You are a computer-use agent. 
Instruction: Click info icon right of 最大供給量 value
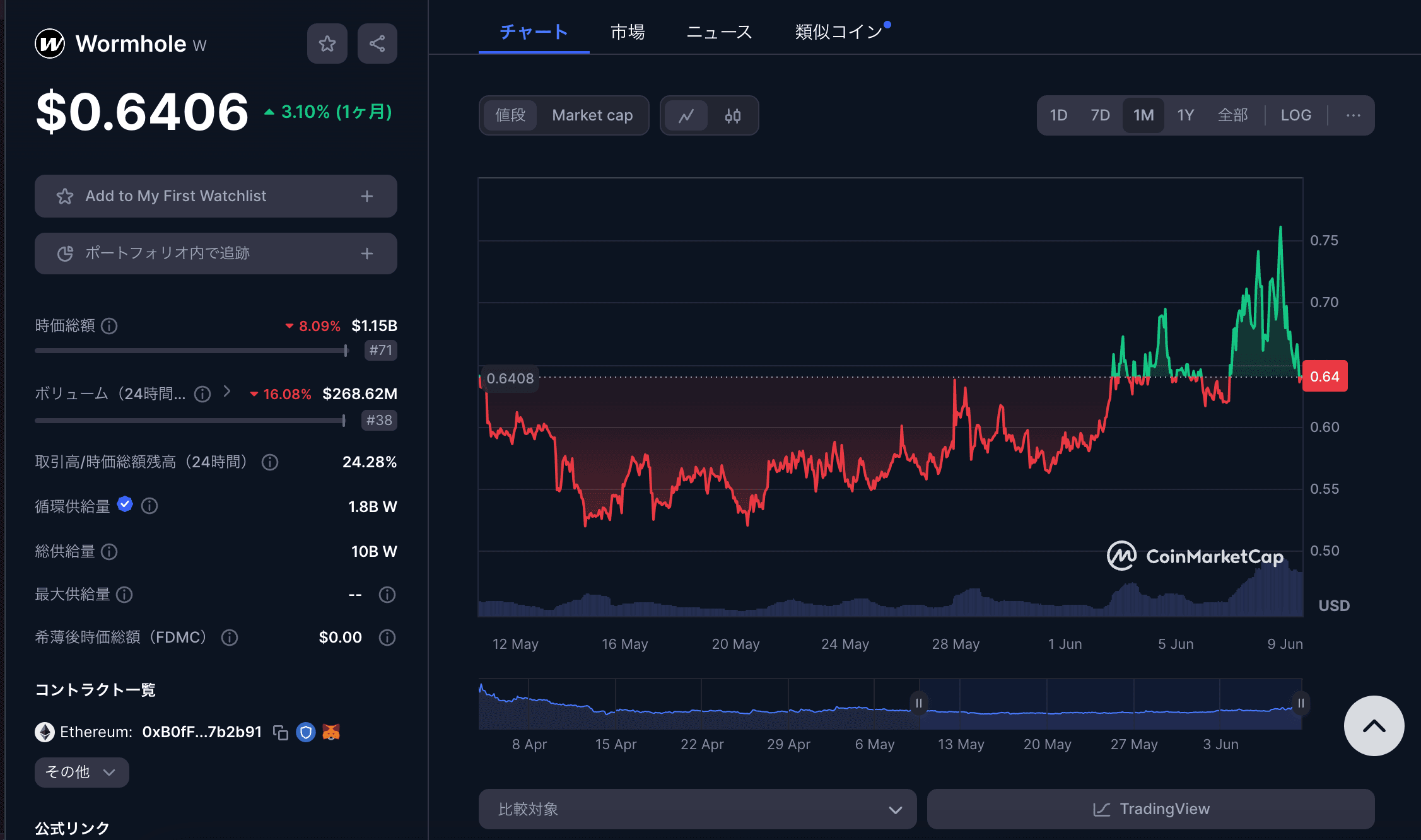[387, 595]
